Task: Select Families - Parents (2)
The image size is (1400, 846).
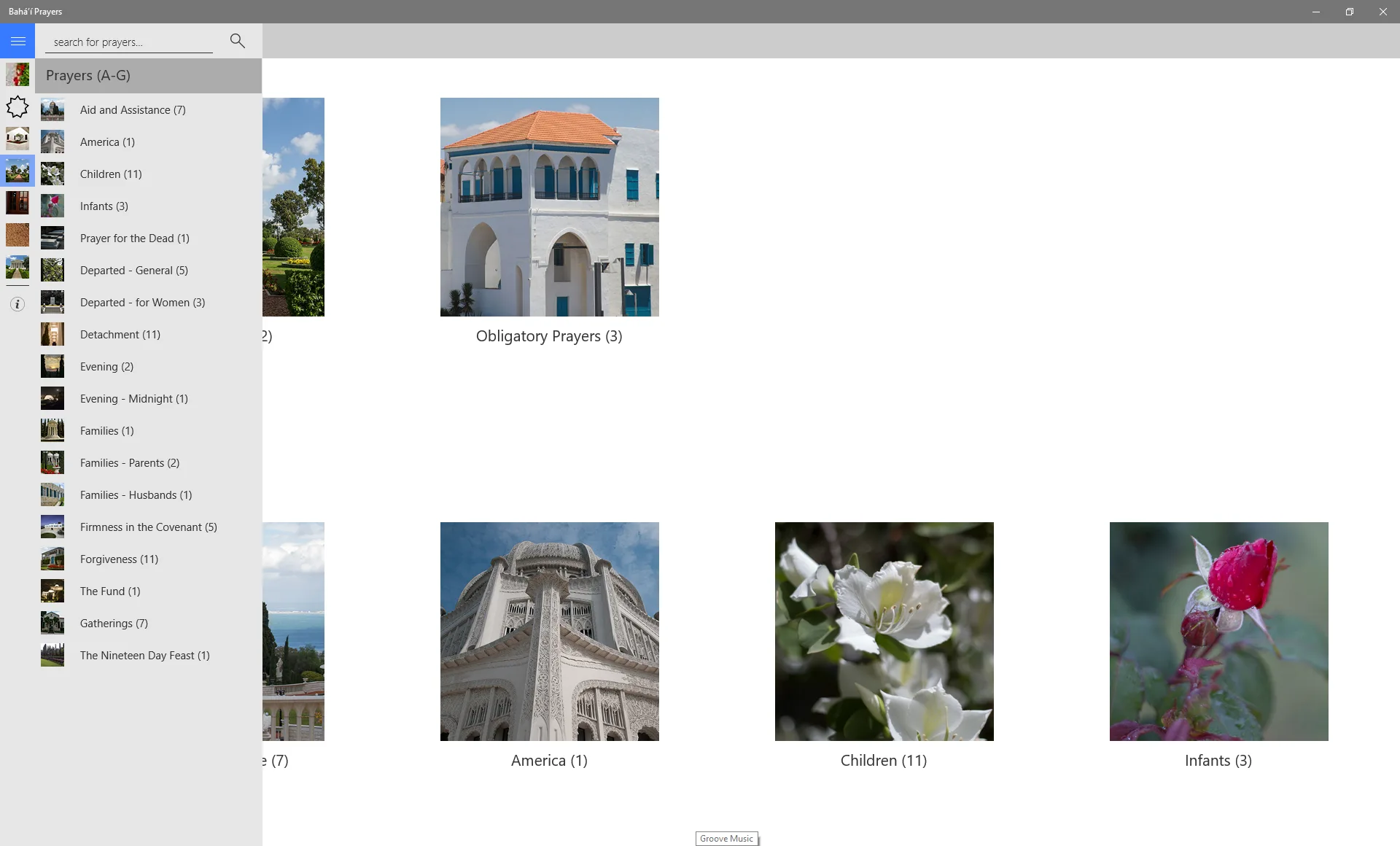Action: click(x=149, y=462)
